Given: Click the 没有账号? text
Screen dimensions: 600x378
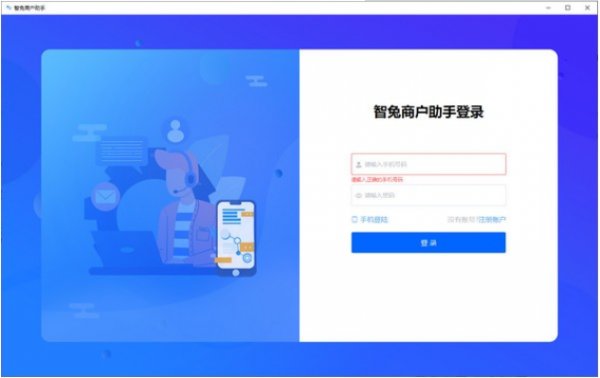Looking at the screenshot, I should (463, 220).
